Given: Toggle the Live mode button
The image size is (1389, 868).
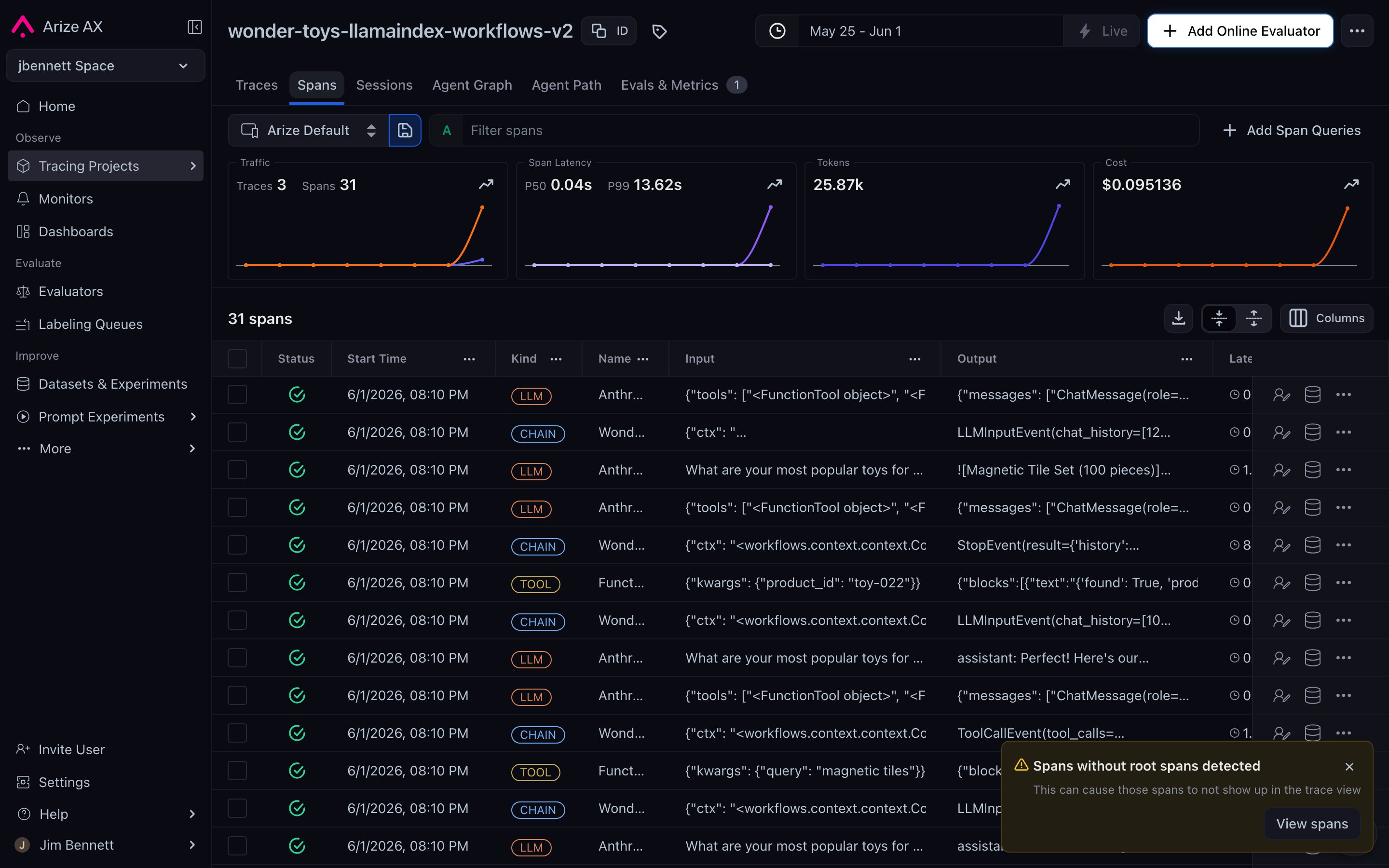Looking at the screenshot, I should point(1102,31).
